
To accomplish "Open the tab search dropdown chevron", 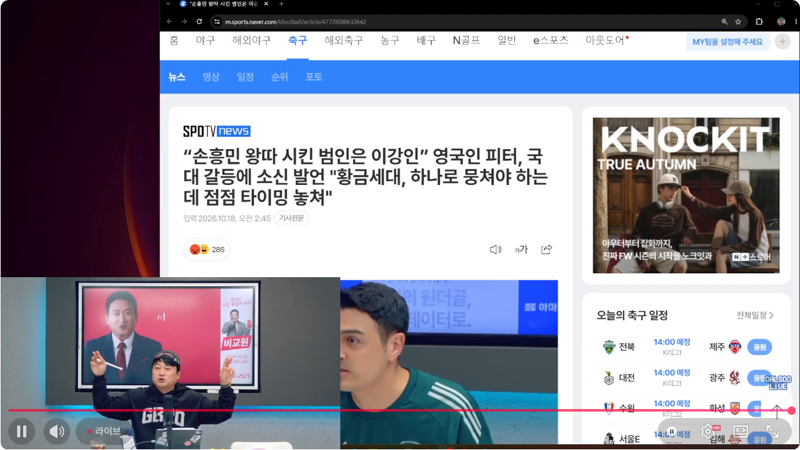I will coord(168,4).
